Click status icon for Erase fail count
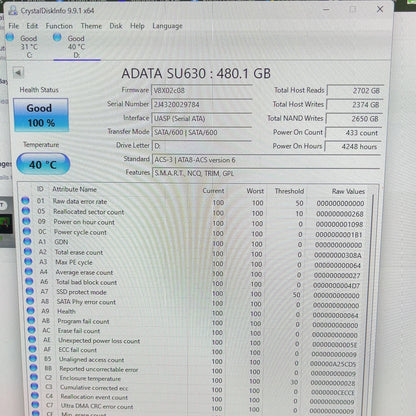 [32, 330]
